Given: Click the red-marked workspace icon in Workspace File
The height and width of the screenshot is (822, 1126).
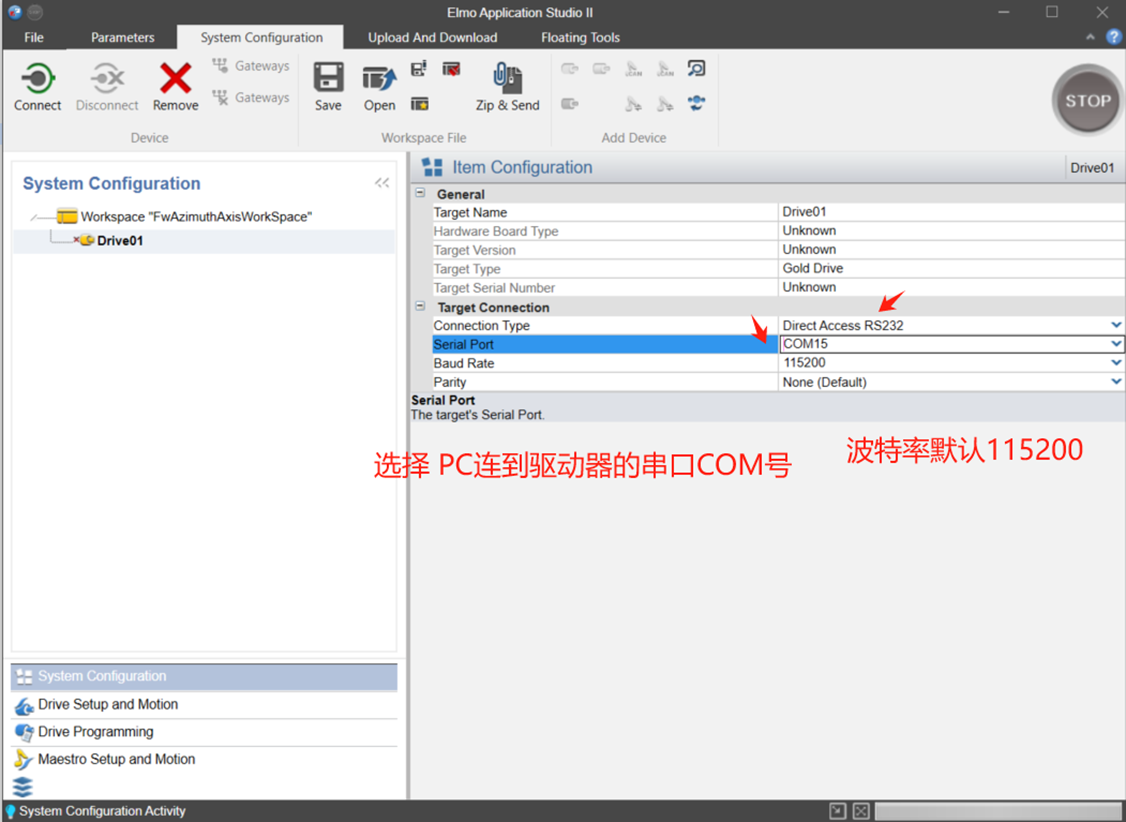Looking at the screenshot, I should click(452, 69).
